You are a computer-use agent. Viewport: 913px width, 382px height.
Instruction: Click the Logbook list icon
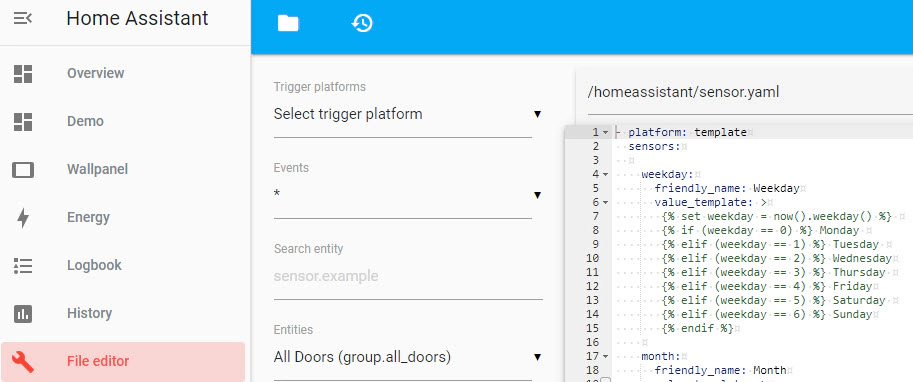pyautogui.click(x=23, y=266)
